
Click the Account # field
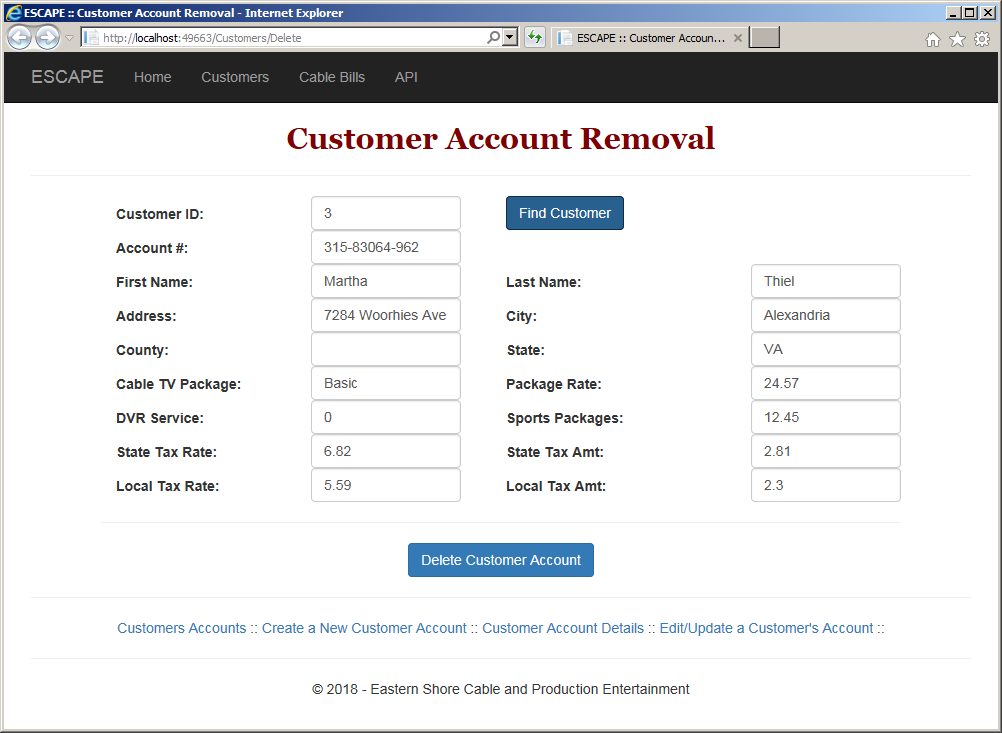click(x=386, y=247)
